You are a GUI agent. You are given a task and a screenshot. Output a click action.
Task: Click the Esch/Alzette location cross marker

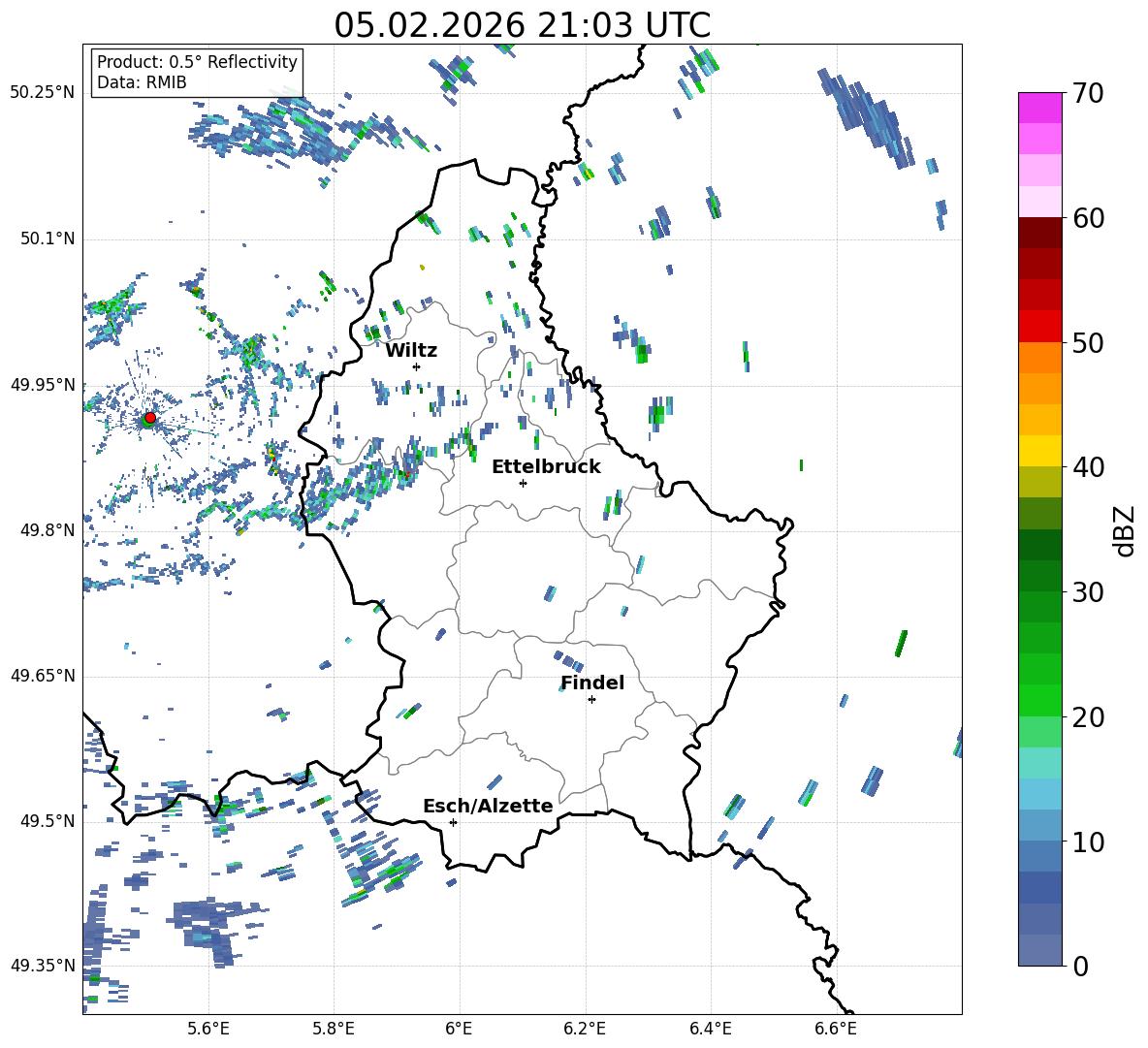[453, 822]
